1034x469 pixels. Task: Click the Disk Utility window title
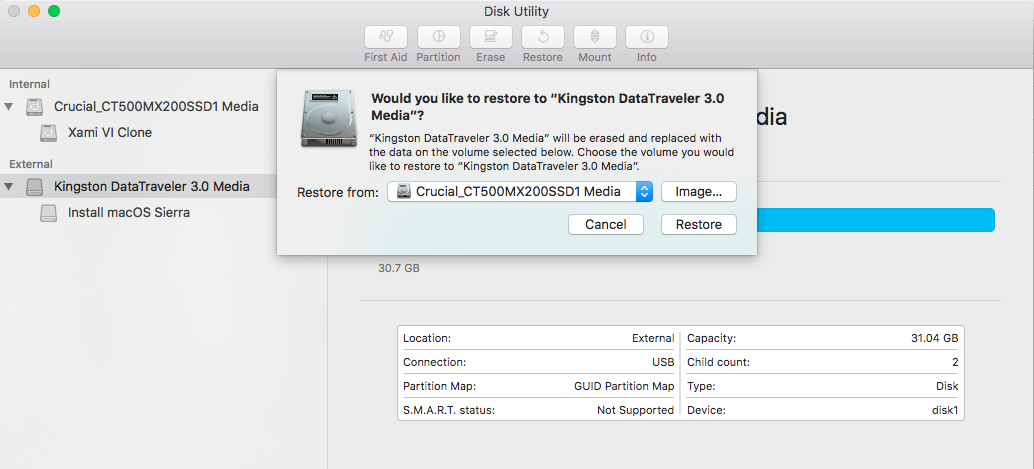coord(516,11)
